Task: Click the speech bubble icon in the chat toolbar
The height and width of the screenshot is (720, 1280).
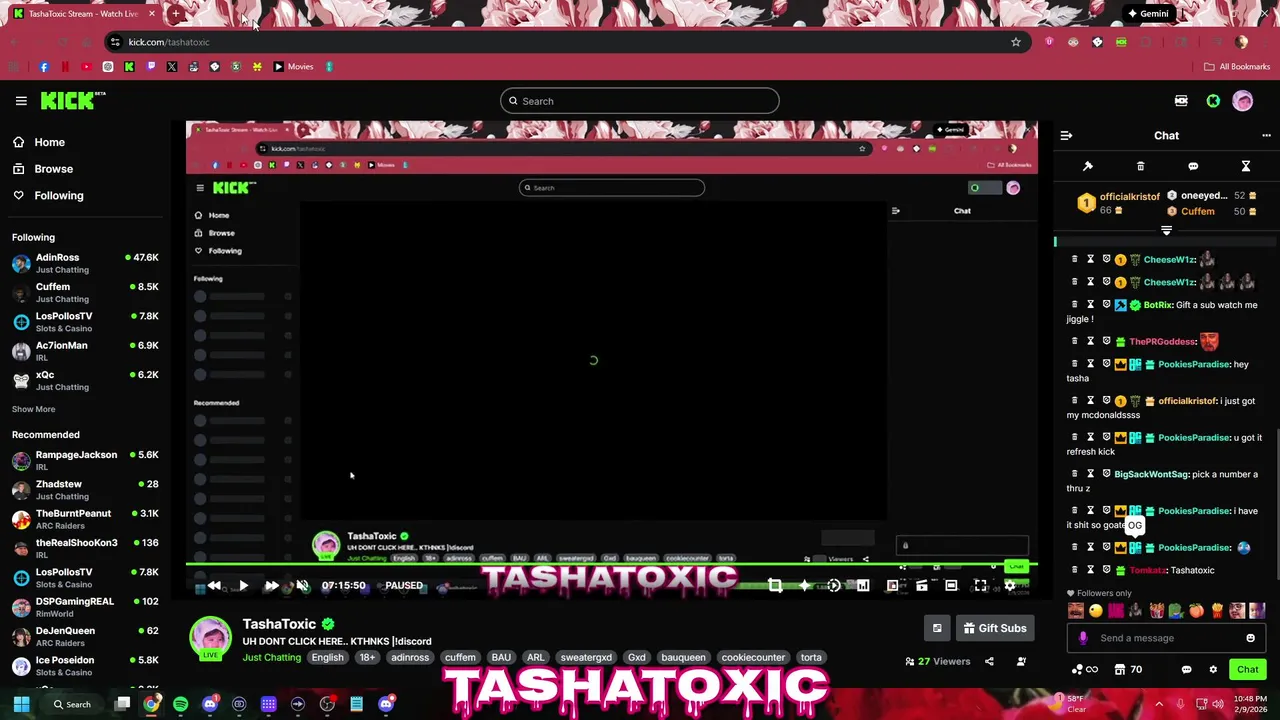Action: tap(1193, 166)
